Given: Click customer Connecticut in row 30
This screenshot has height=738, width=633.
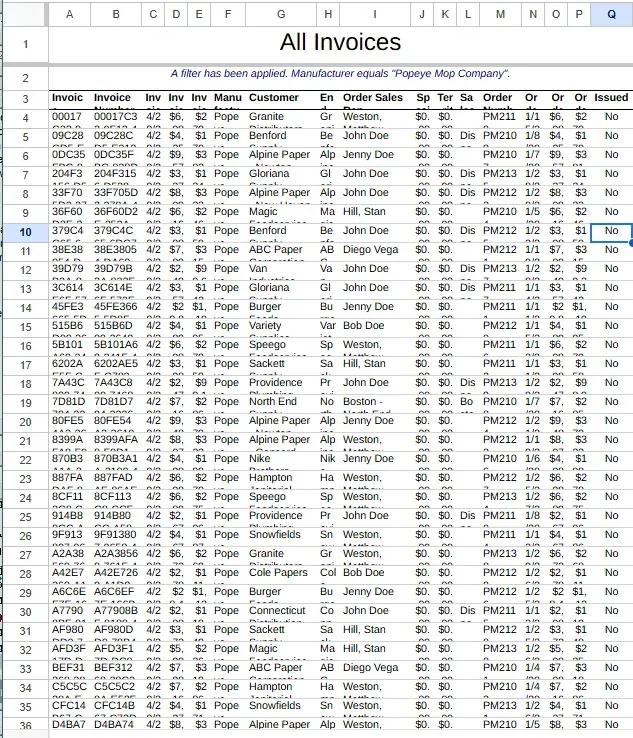Looking at the screenshot, I should tap(281, 612).
